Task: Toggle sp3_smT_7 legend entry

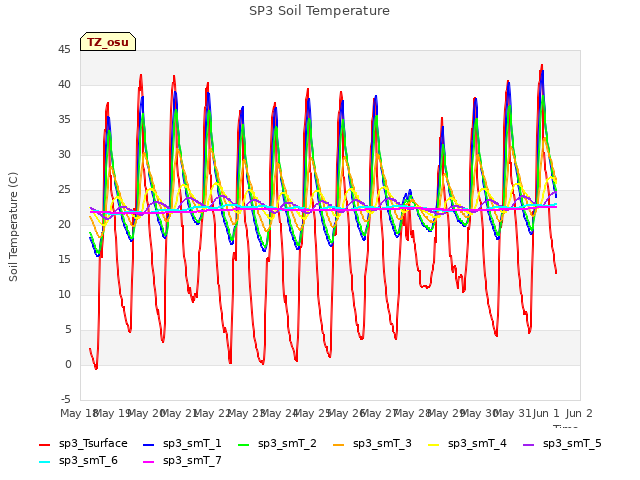Action: [182, 461]
